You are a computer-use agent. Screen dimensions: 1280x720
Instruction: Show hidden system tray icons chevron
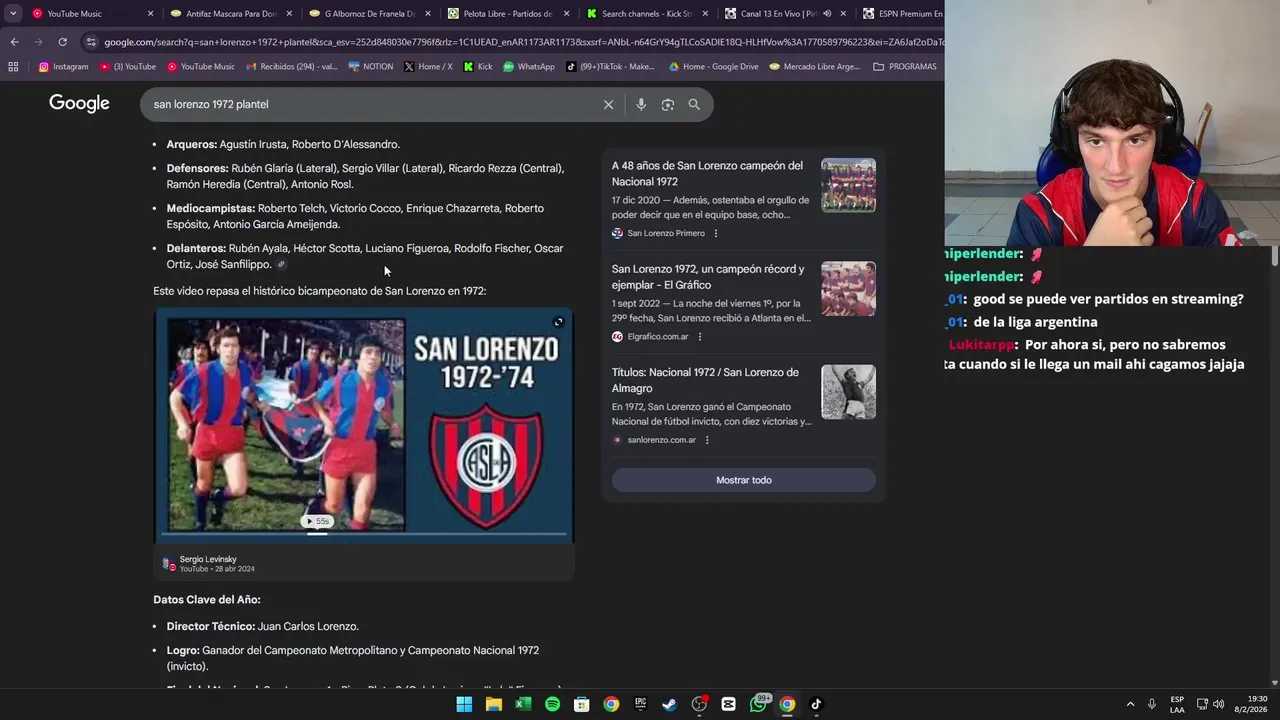click(1131, 704)
